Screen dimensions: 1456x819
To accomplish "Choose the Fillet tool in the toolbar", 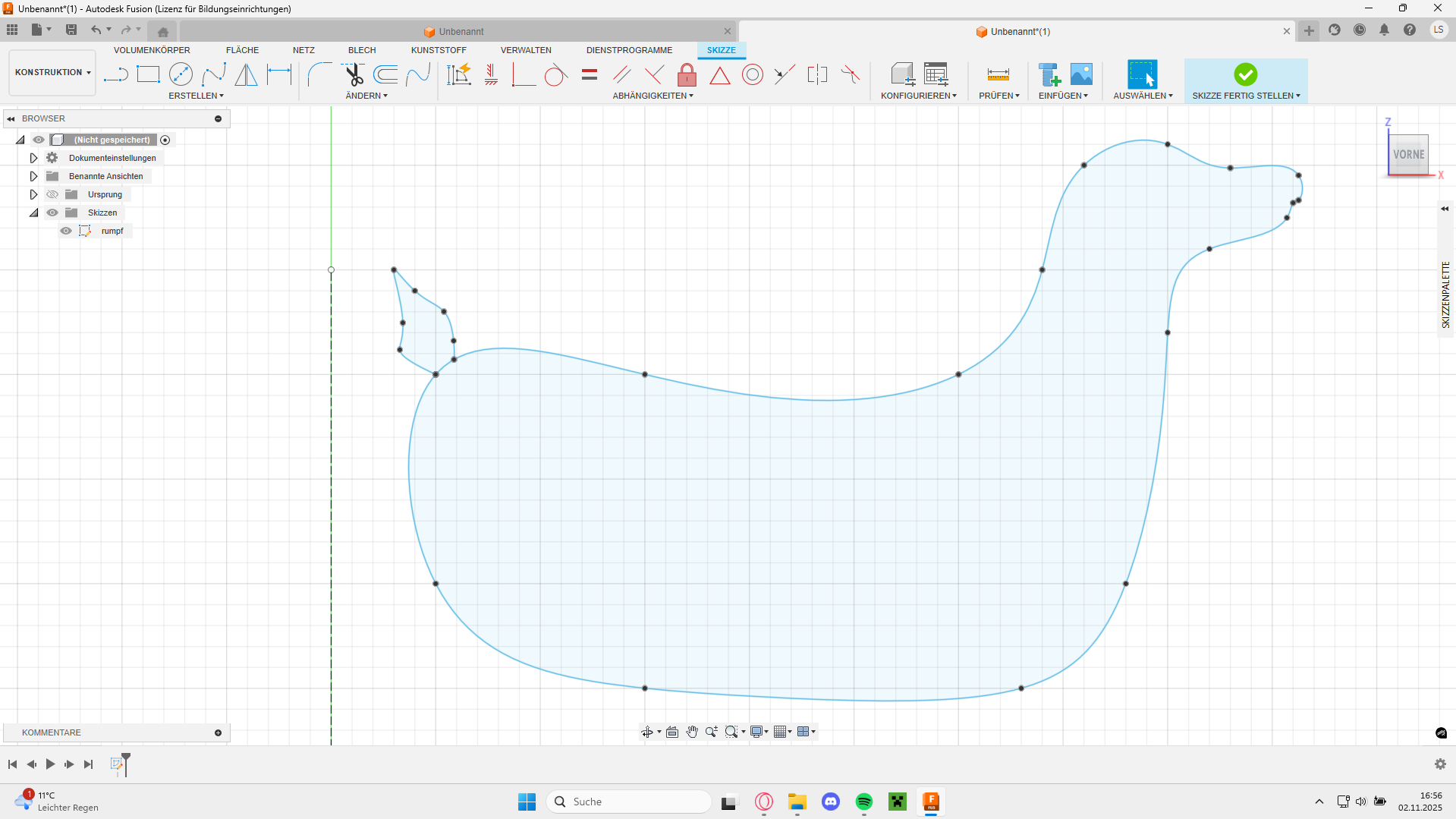I will click(319, 74).
